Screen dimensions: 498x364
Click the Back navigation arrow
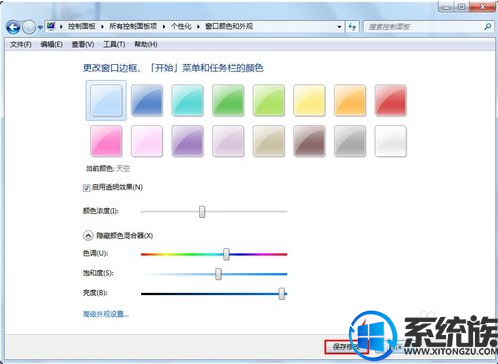[x=13, y=27]
